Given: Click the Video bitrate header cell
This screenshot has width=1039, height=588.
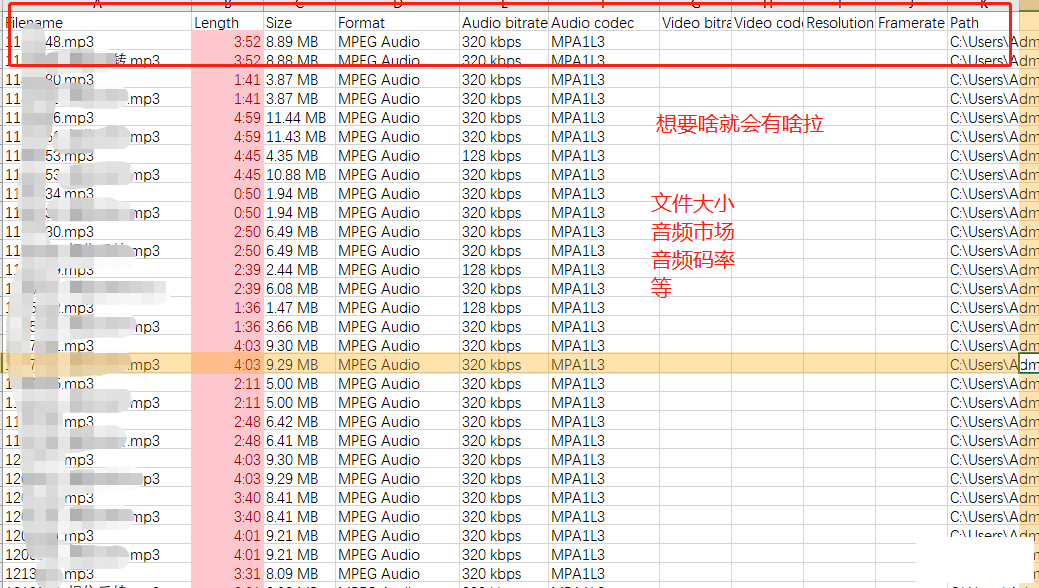Looking at the screenshot, I should [695, 23].
